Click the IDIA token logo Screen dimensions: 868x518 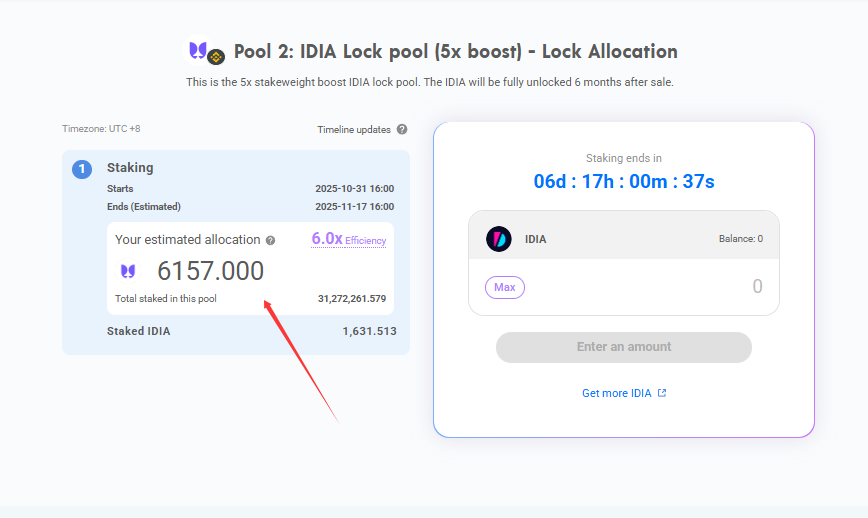(x=499, y=239)
